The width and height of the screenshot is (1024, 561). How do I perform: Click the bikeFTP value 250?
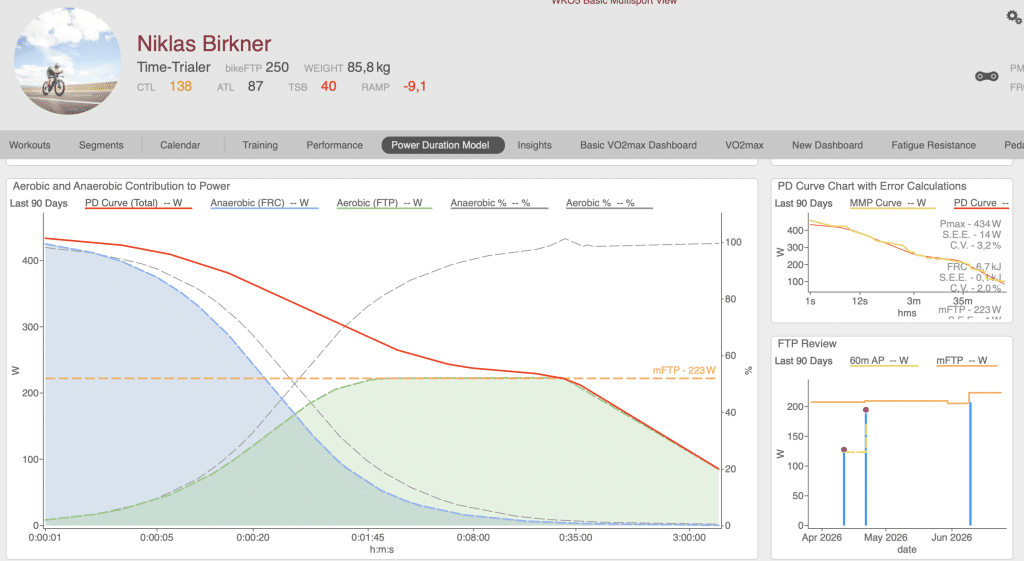pos(277,67)
